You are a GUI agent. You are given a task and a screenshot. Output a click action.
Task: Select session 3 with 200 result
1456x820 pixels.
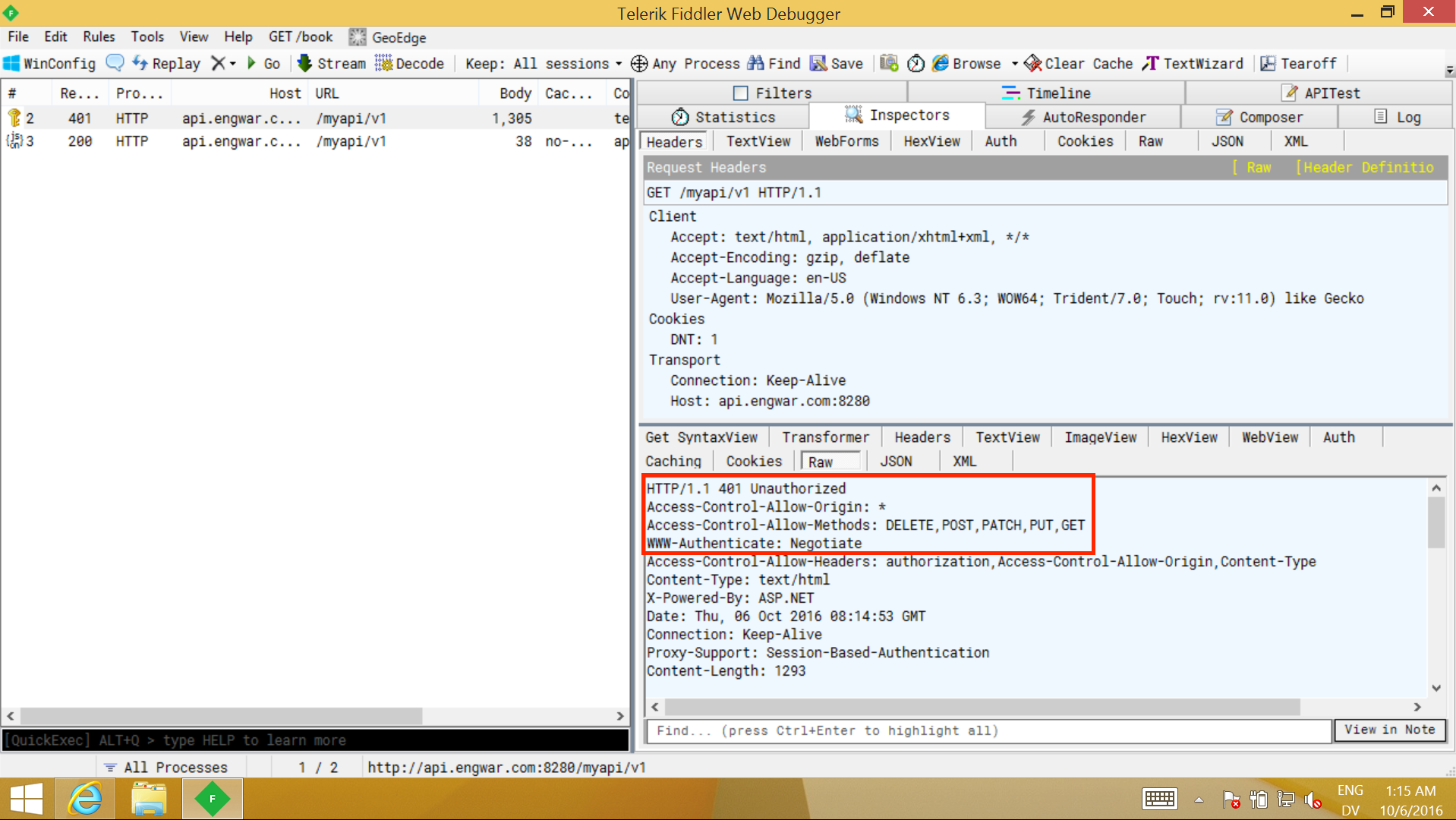(x=316, y=141)
